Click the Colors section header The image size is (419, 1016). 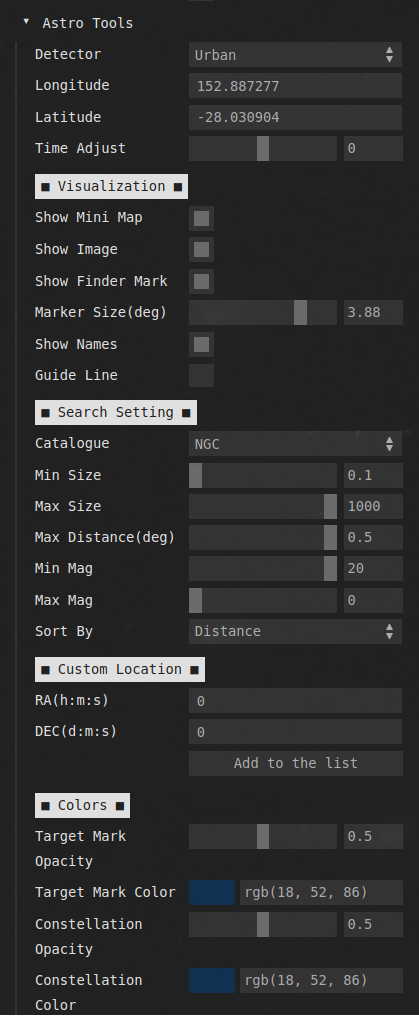coord(82,805)
